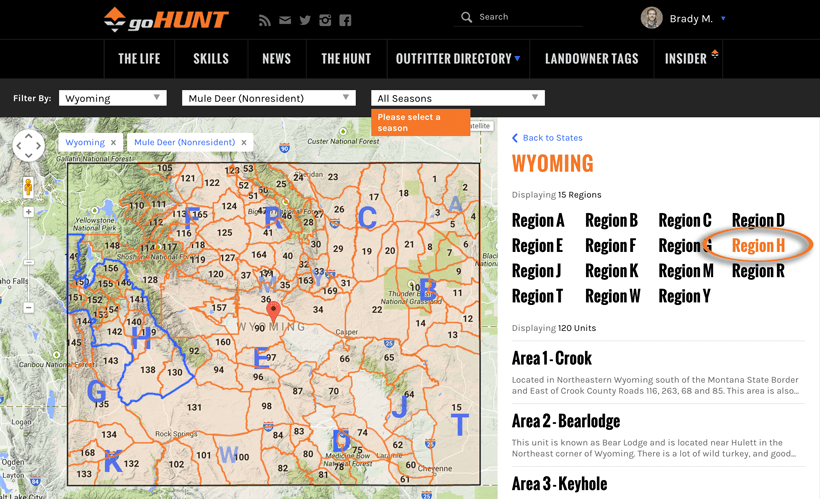
Task: Click Region G label on map
Action: 97,391
